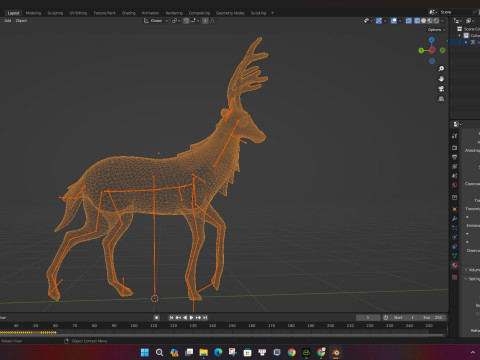
Task: Open viewport shading options dropdown arrow
Action: pos(443,21)
